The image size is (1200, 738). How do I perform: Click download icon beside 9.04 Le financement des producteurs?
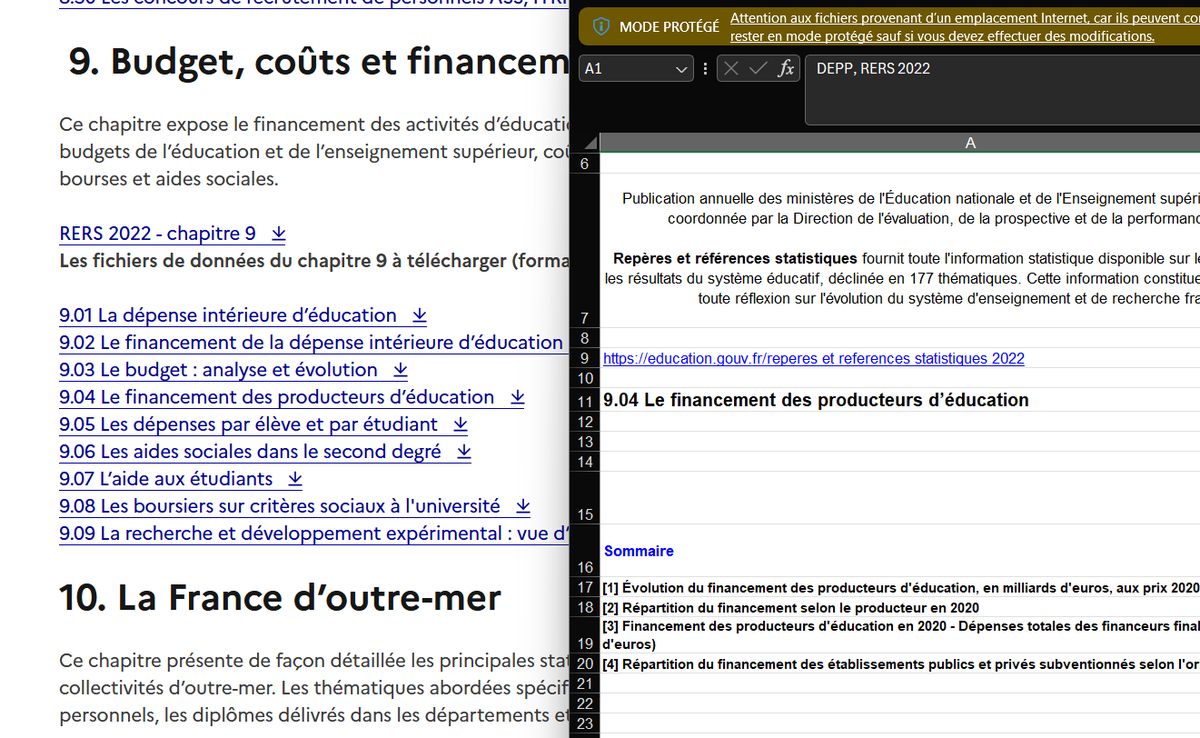click(x=518, y=397)
